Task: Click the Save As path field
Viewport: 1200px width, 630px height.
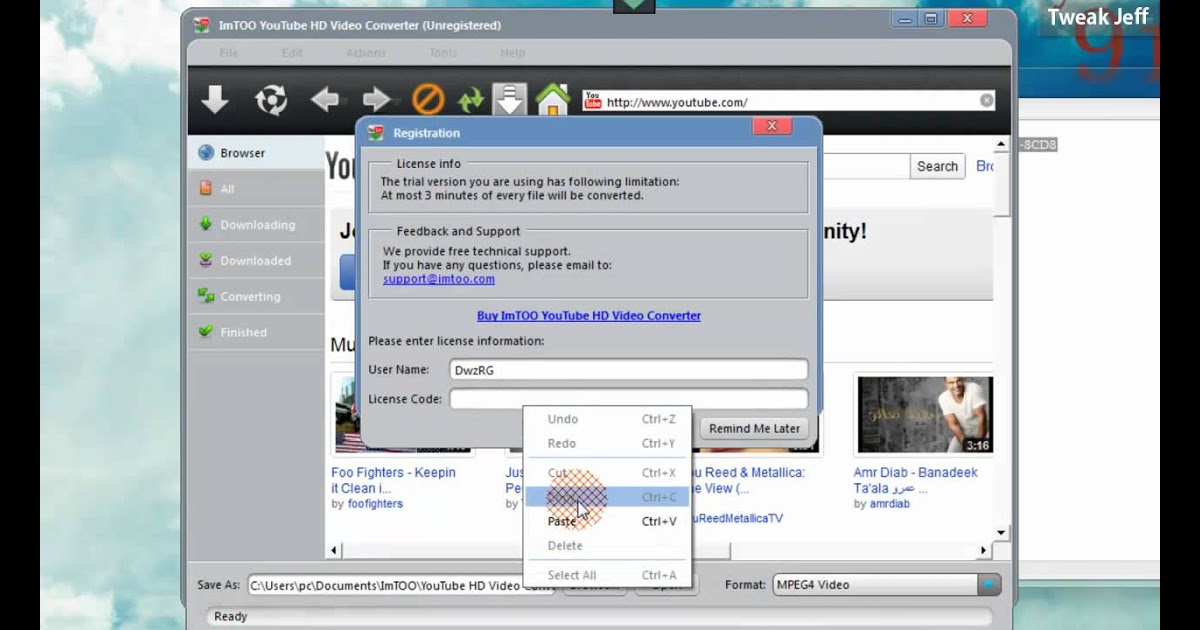Action: pos(400,586)
